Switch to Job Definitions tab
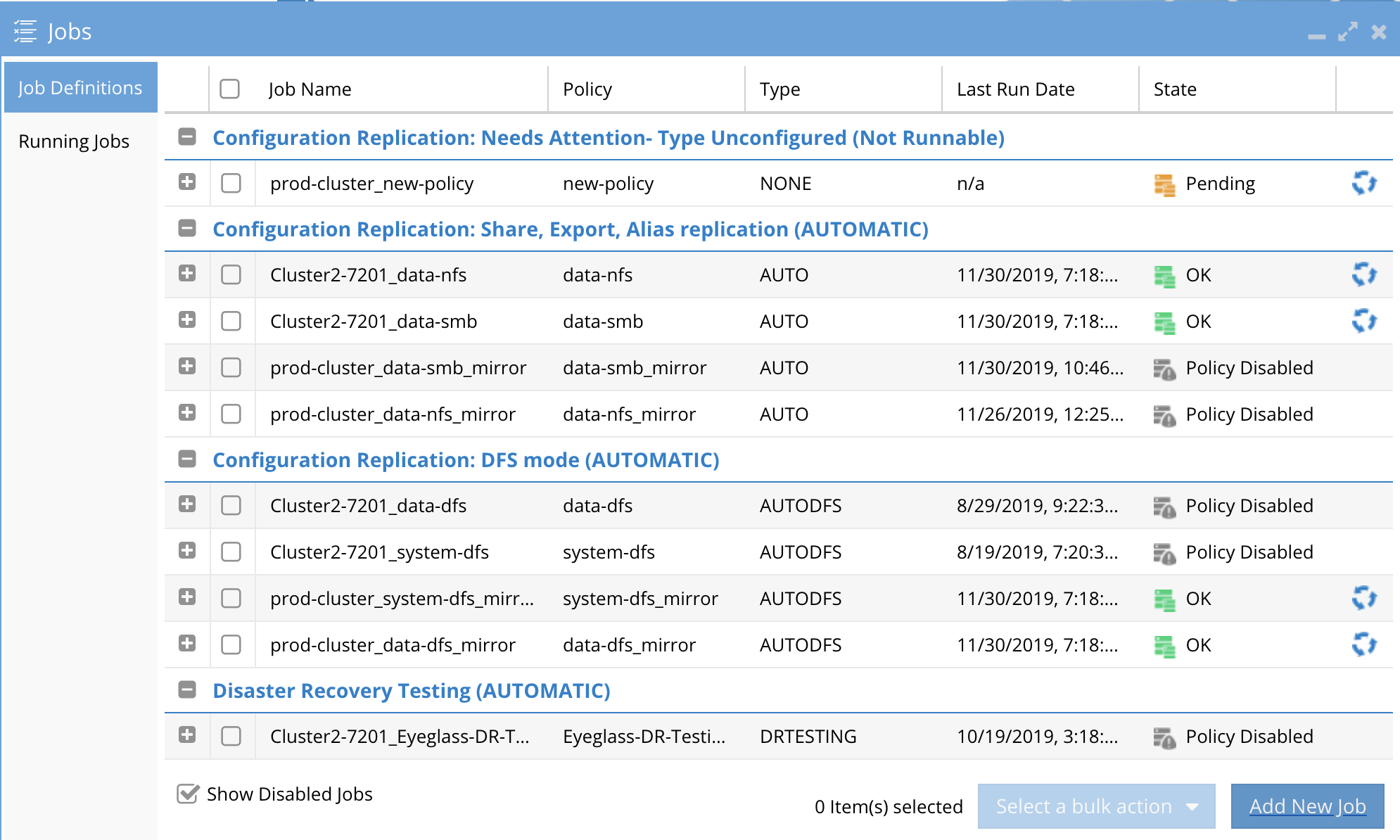 80,87
